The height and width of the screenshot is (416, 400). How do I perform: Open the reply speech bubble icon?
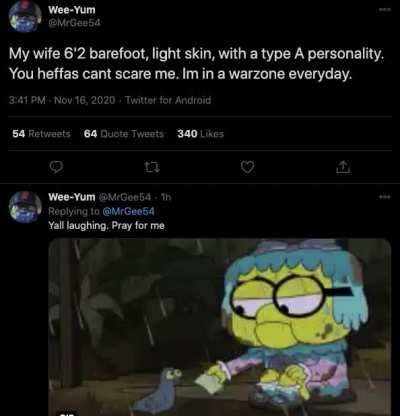pos(56,167)
